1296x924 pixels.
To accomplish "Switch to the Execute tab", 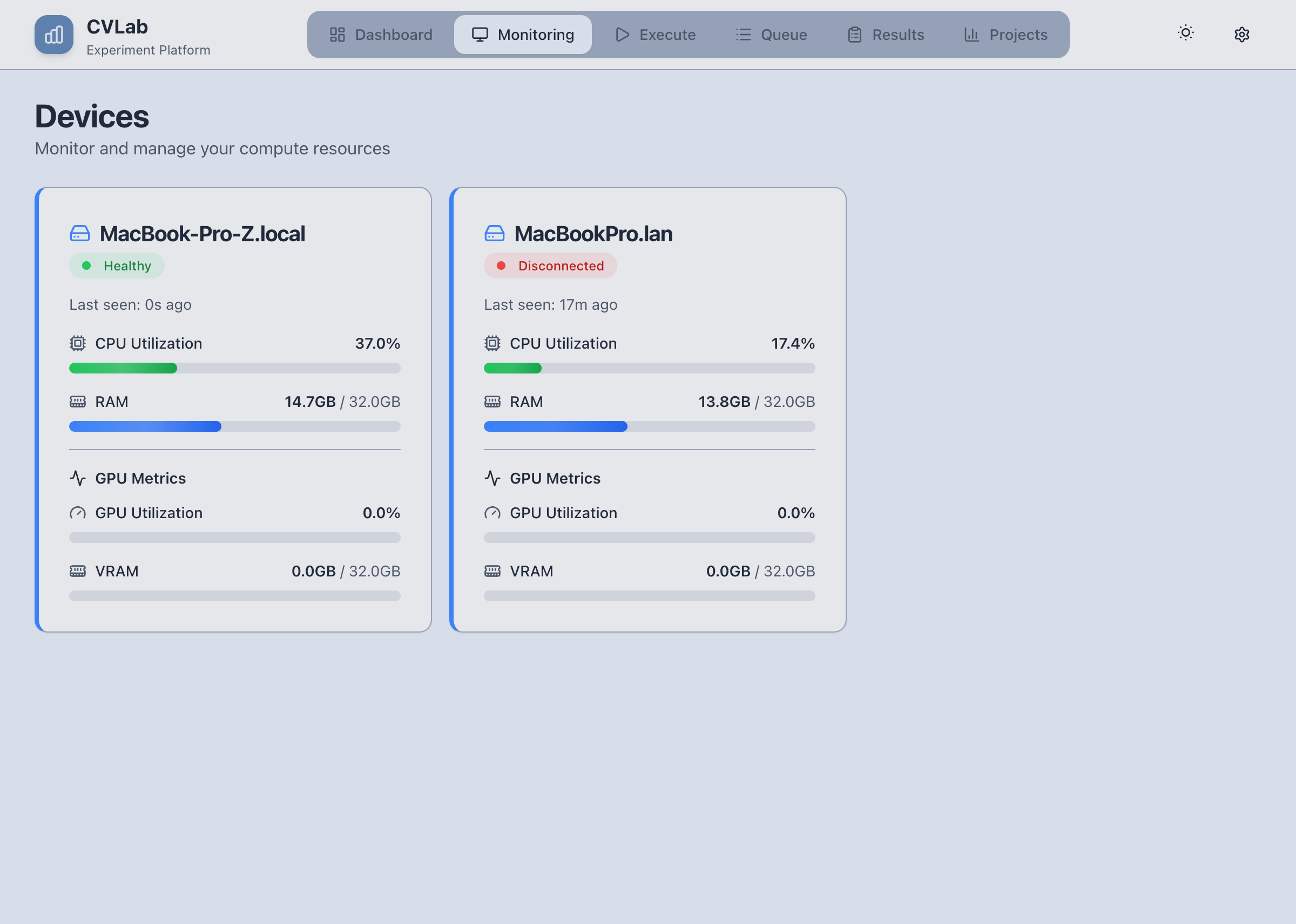I will [x=655, y=35].
